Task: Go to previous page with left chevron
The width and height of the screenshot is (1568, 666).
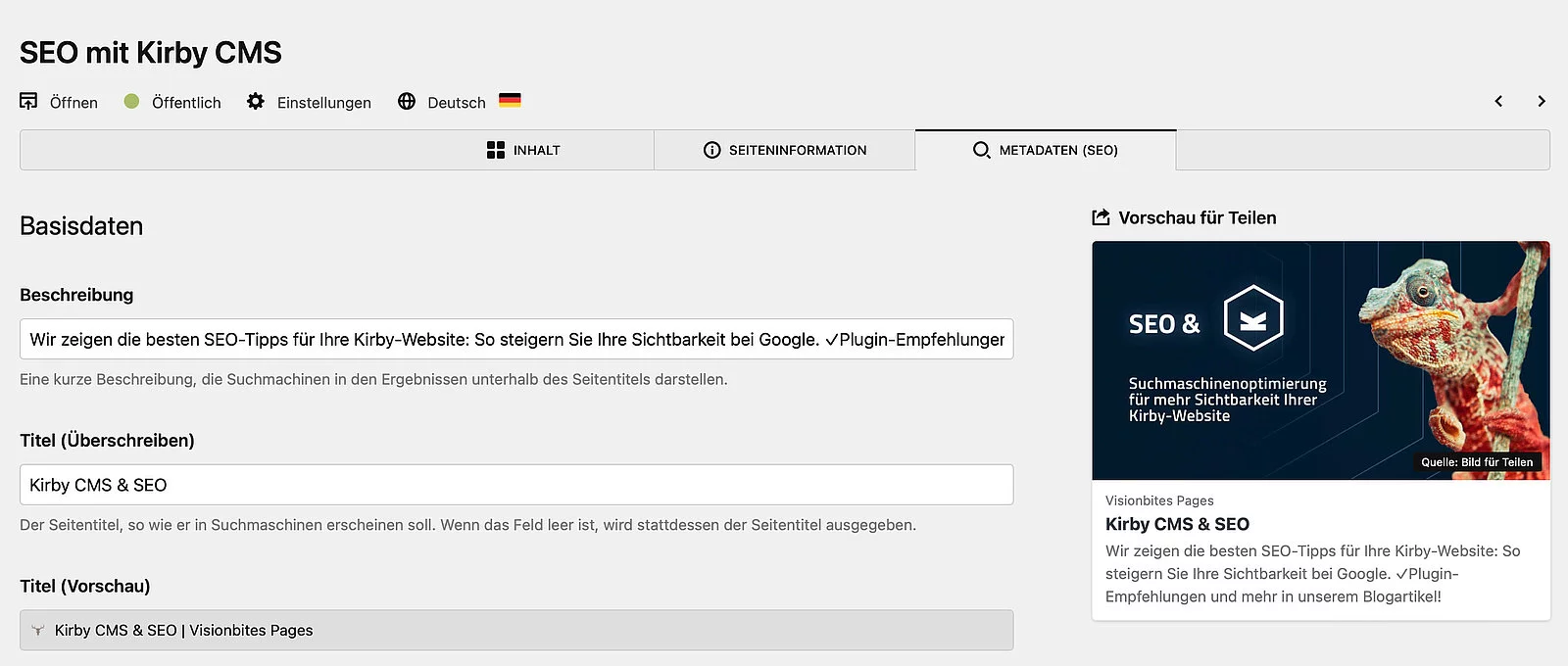Action: click(1498, 101)
